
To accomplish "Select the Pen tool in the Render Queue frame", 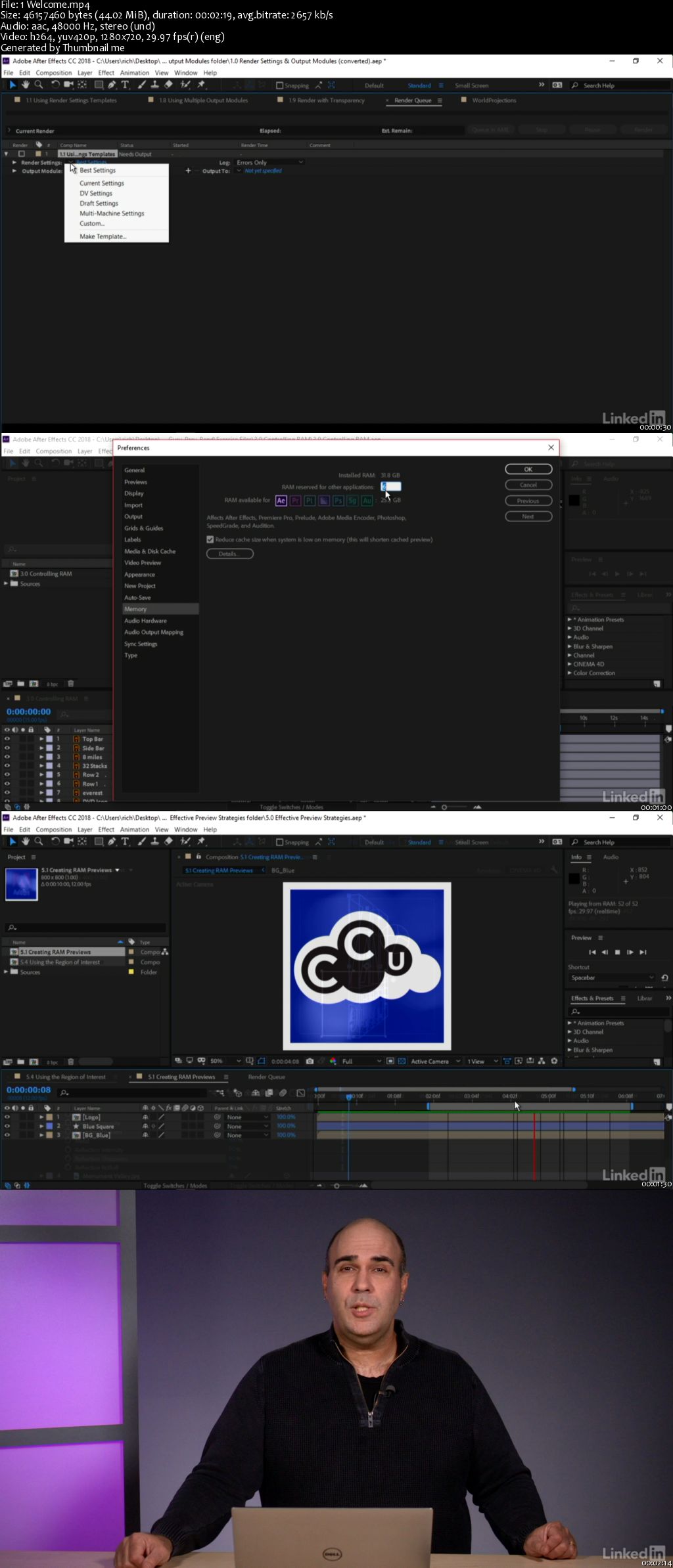I will (112, 85).
